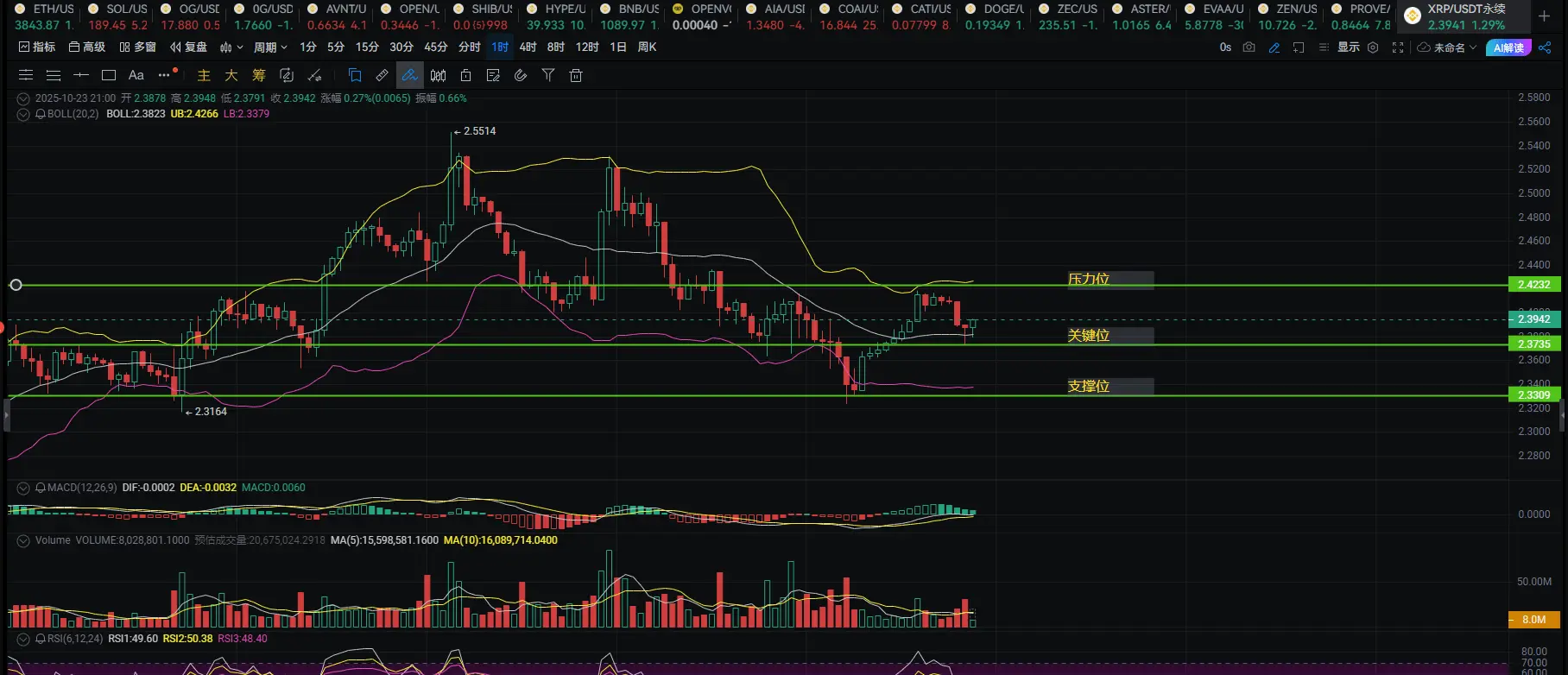Open the chart type dropdown
Screen dimensions: 1568x675
click(231, 47)
